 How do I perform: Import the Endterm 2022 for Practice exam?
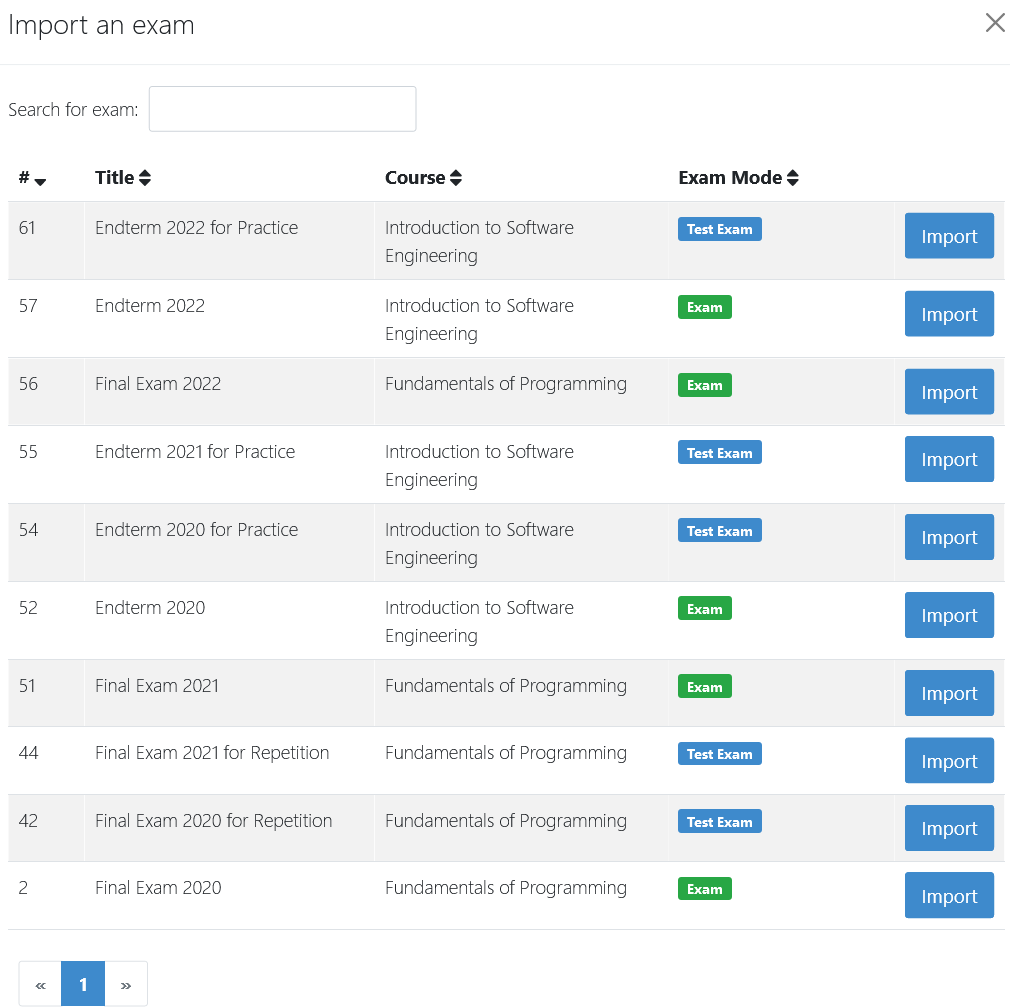point(948,236)
